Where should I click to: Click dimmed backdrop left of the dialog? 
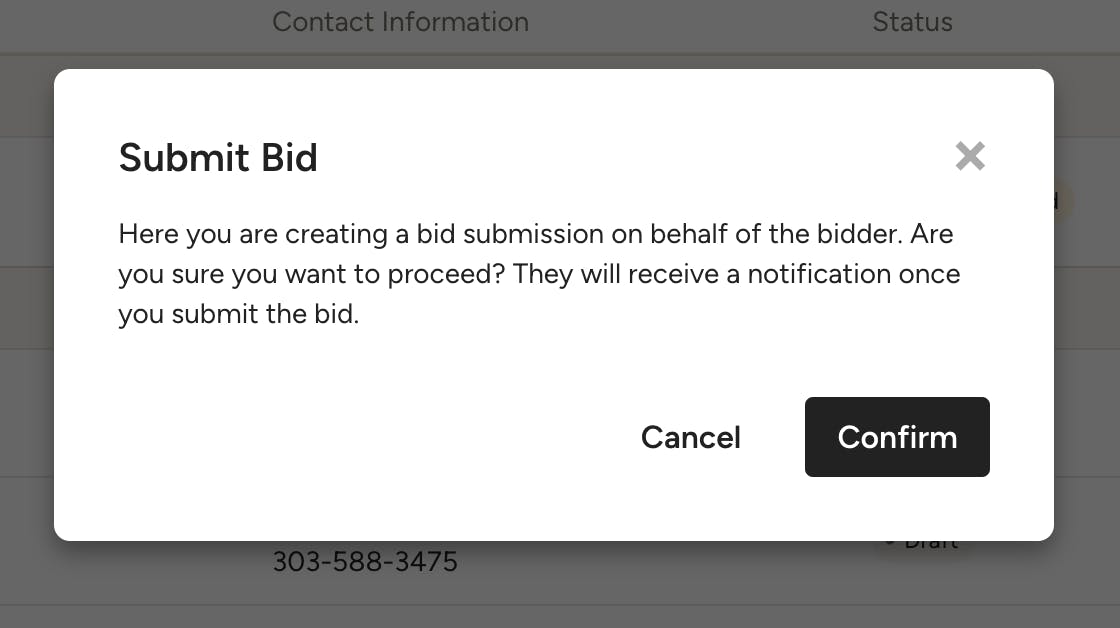(x=26, y=300)
